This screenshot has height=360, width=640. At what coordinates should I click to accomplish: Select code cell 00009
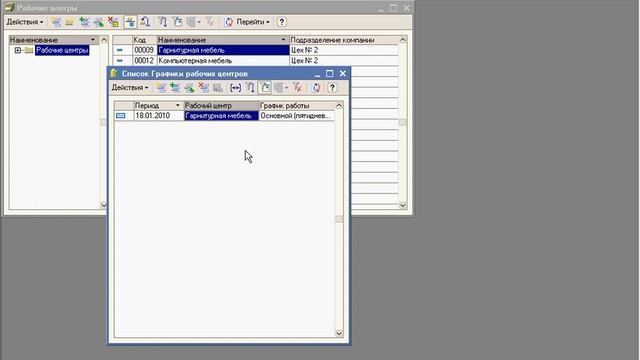click(144, 50)
